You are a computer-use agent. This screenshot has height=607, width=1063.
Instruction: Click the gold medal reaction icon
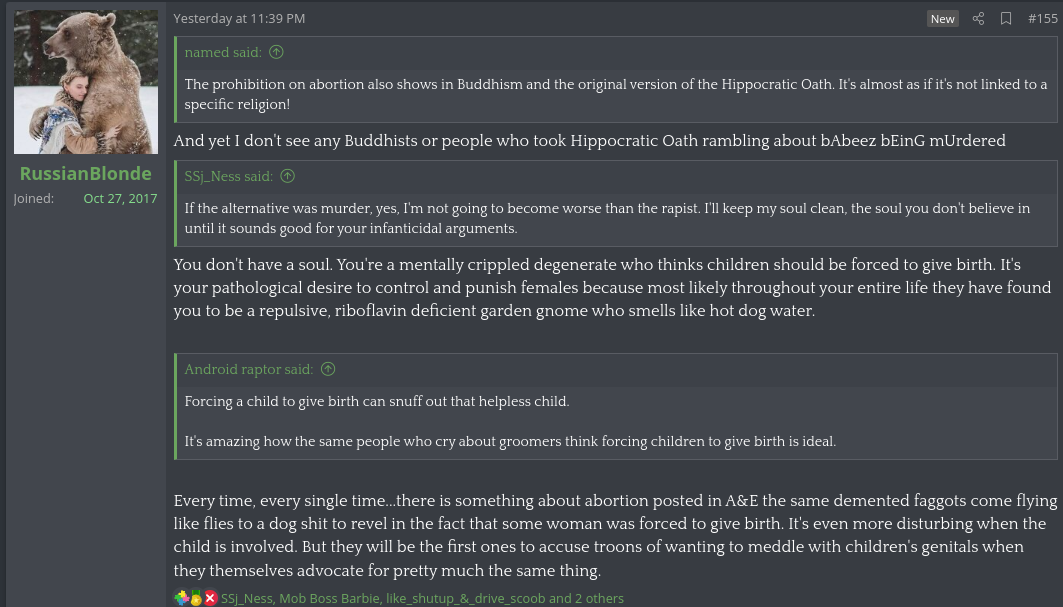click(x=195, y=598)
